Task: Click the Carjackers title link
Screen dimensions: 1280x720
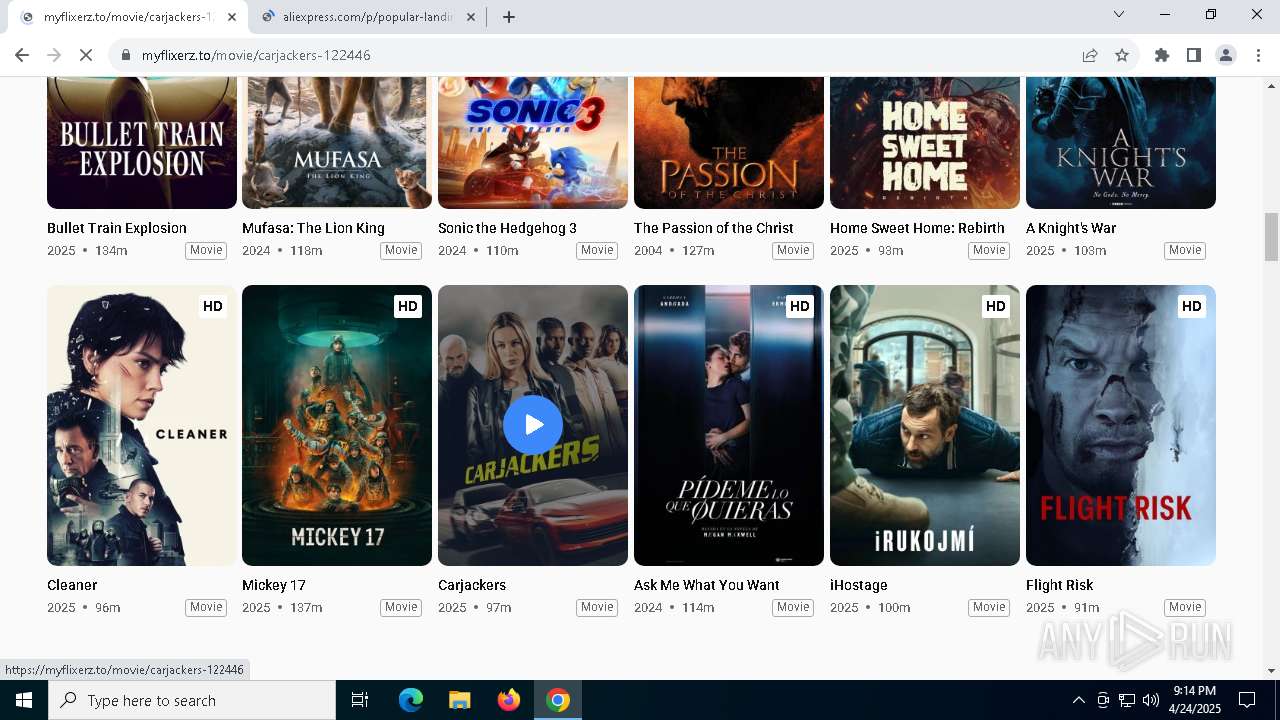Action: tap(472, 585)
